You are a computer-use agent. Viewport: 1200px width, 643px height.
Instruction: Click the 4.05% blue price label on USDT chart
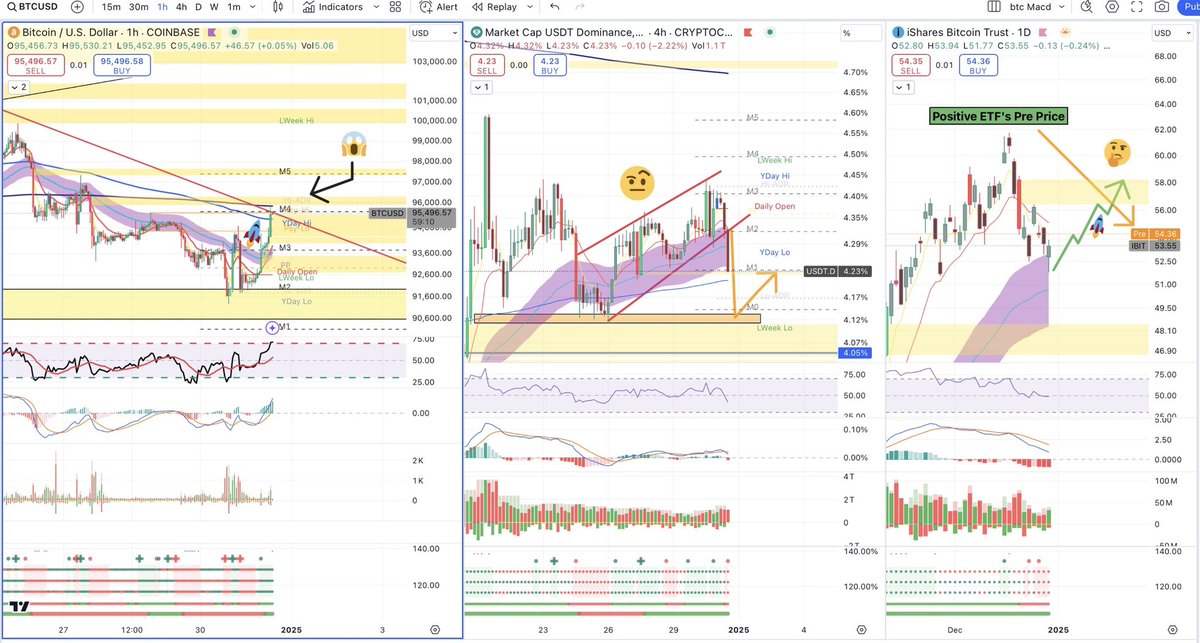(855, 353)
